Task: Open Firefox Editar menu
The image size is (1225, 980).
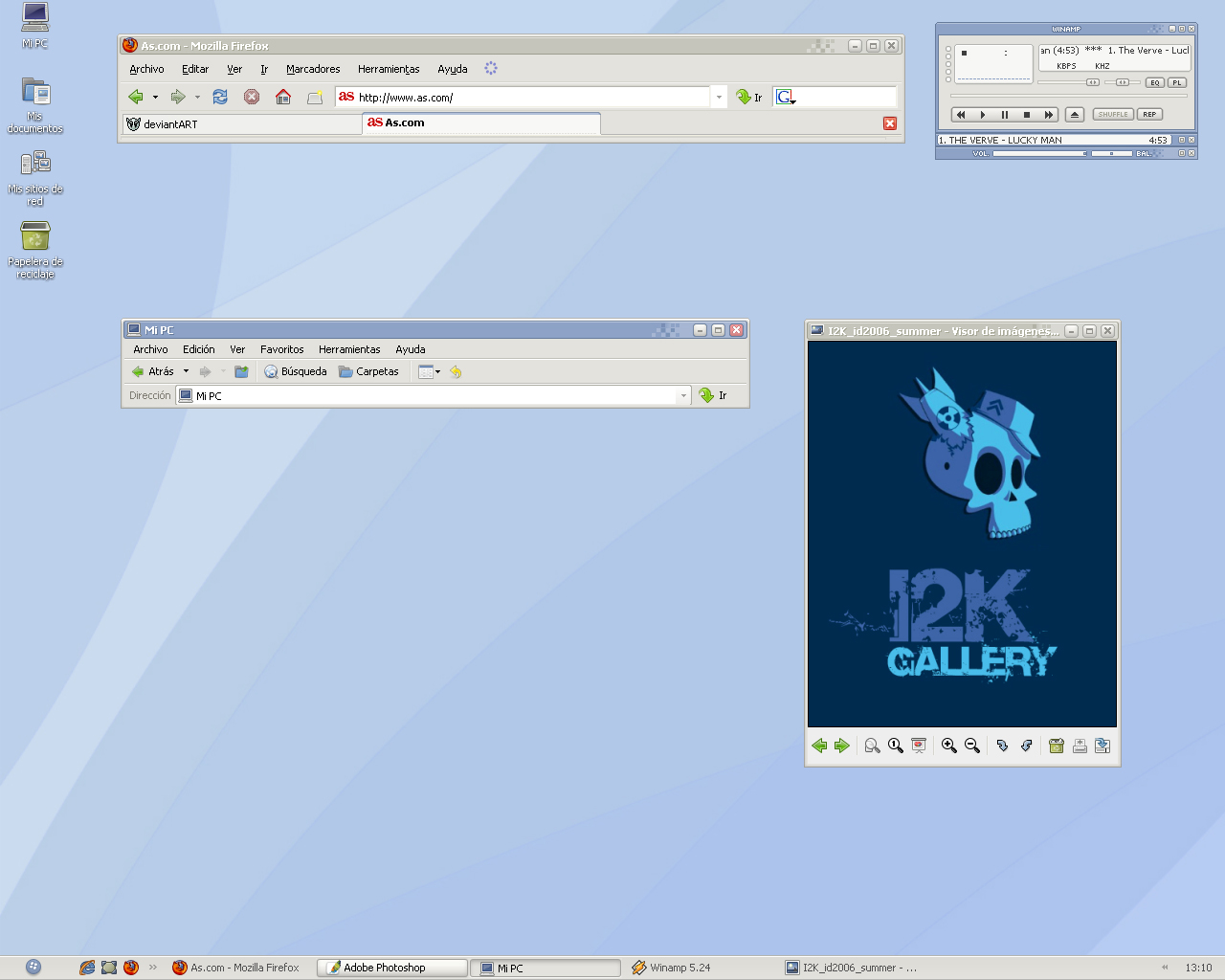Action: tap(195, 69)
